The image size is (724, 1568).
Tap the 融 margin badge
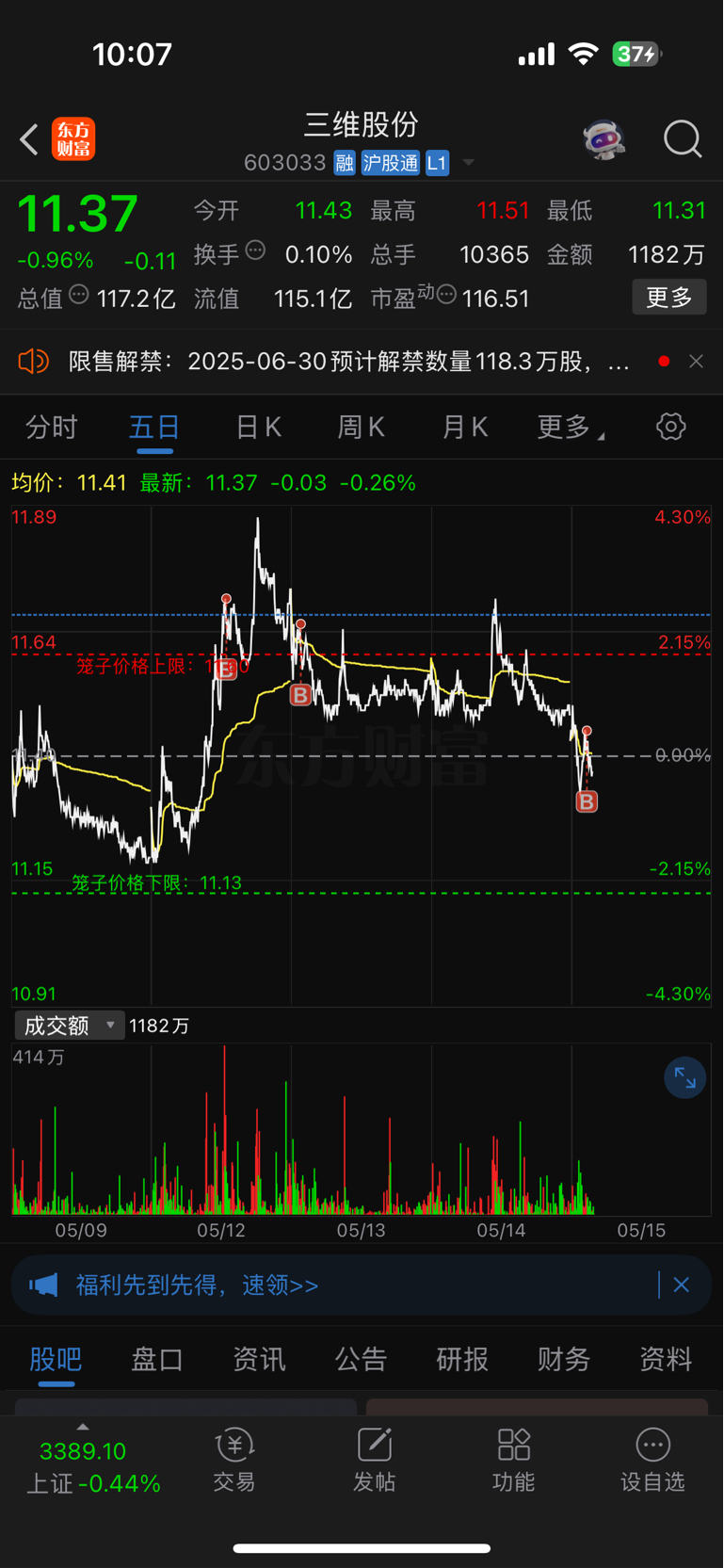(345, 163)
